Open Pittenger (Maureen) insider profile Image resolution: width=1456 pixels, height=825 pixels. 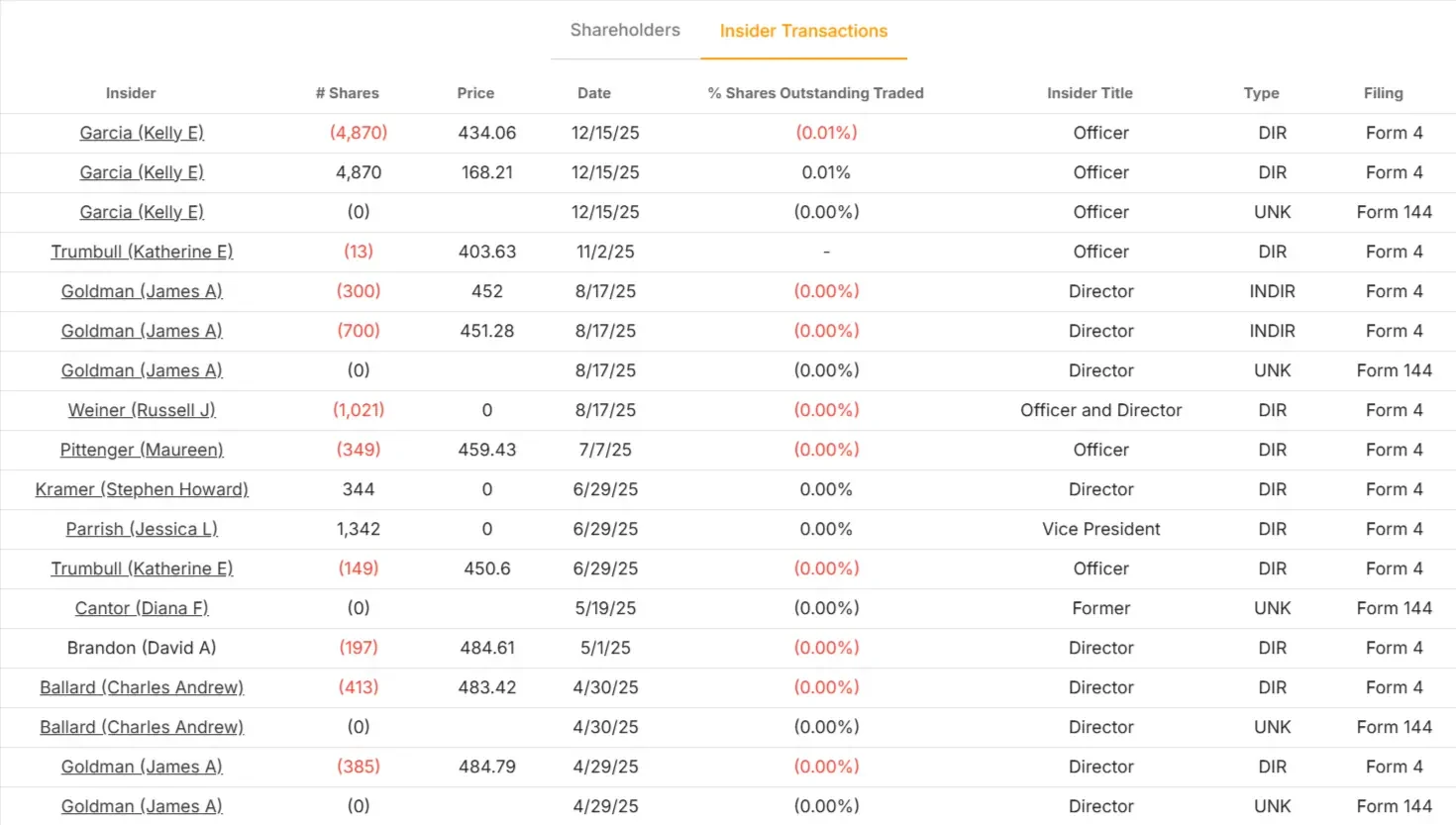pos(142,450)
